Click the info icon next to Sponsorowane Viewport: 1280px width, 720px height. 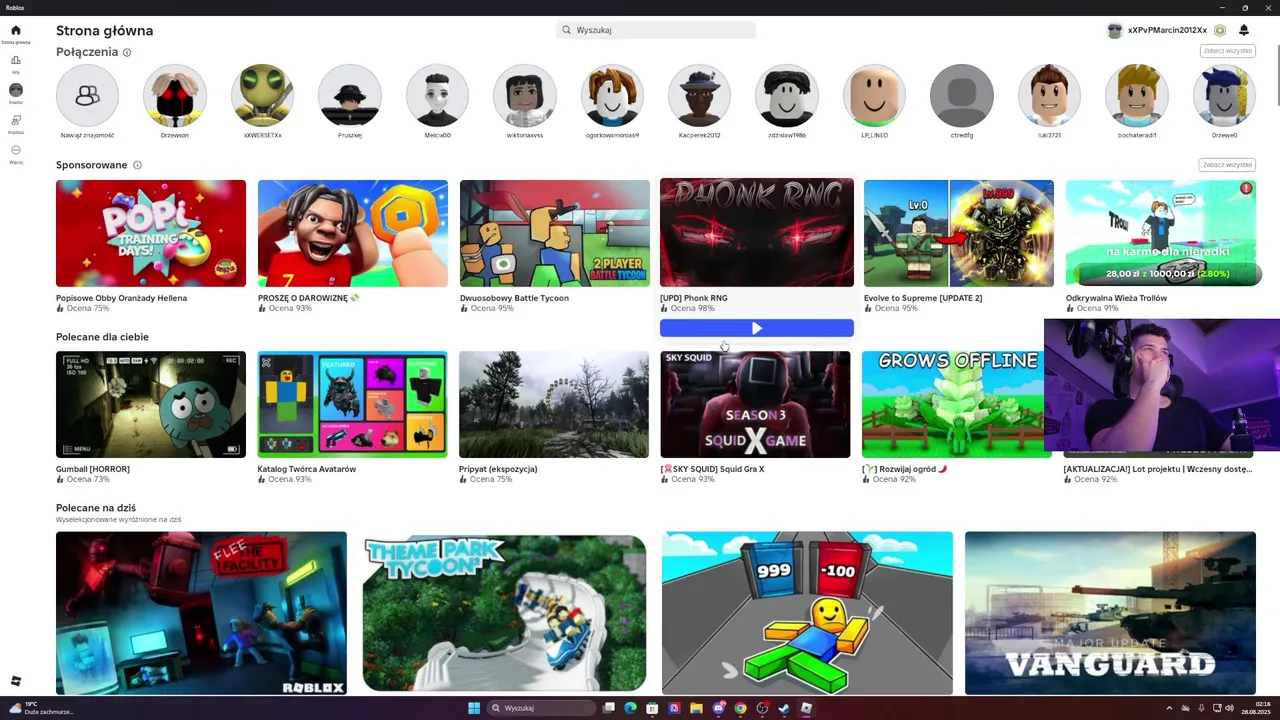137,165
